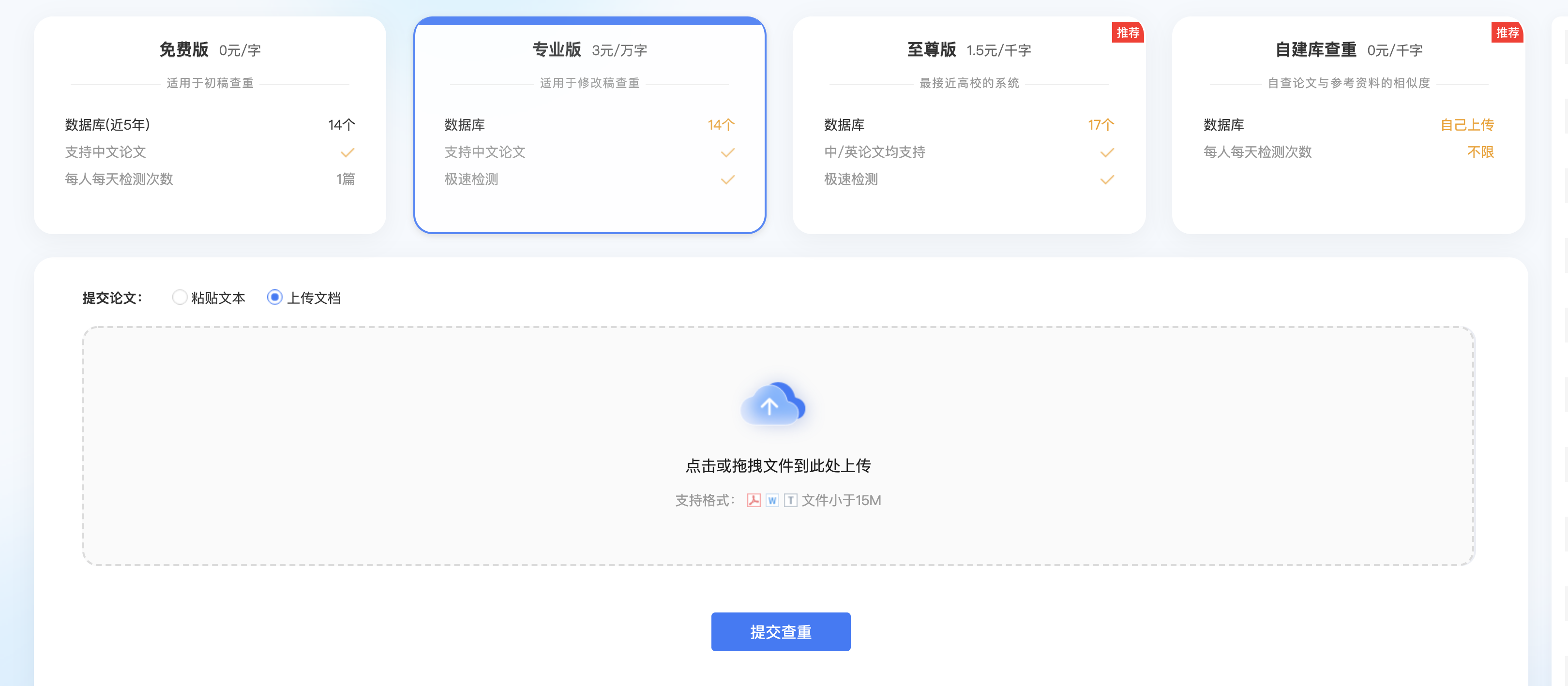1568x686 pixels.
Task: Choose the 至尊版 plan title
Action: coord(931,50)
